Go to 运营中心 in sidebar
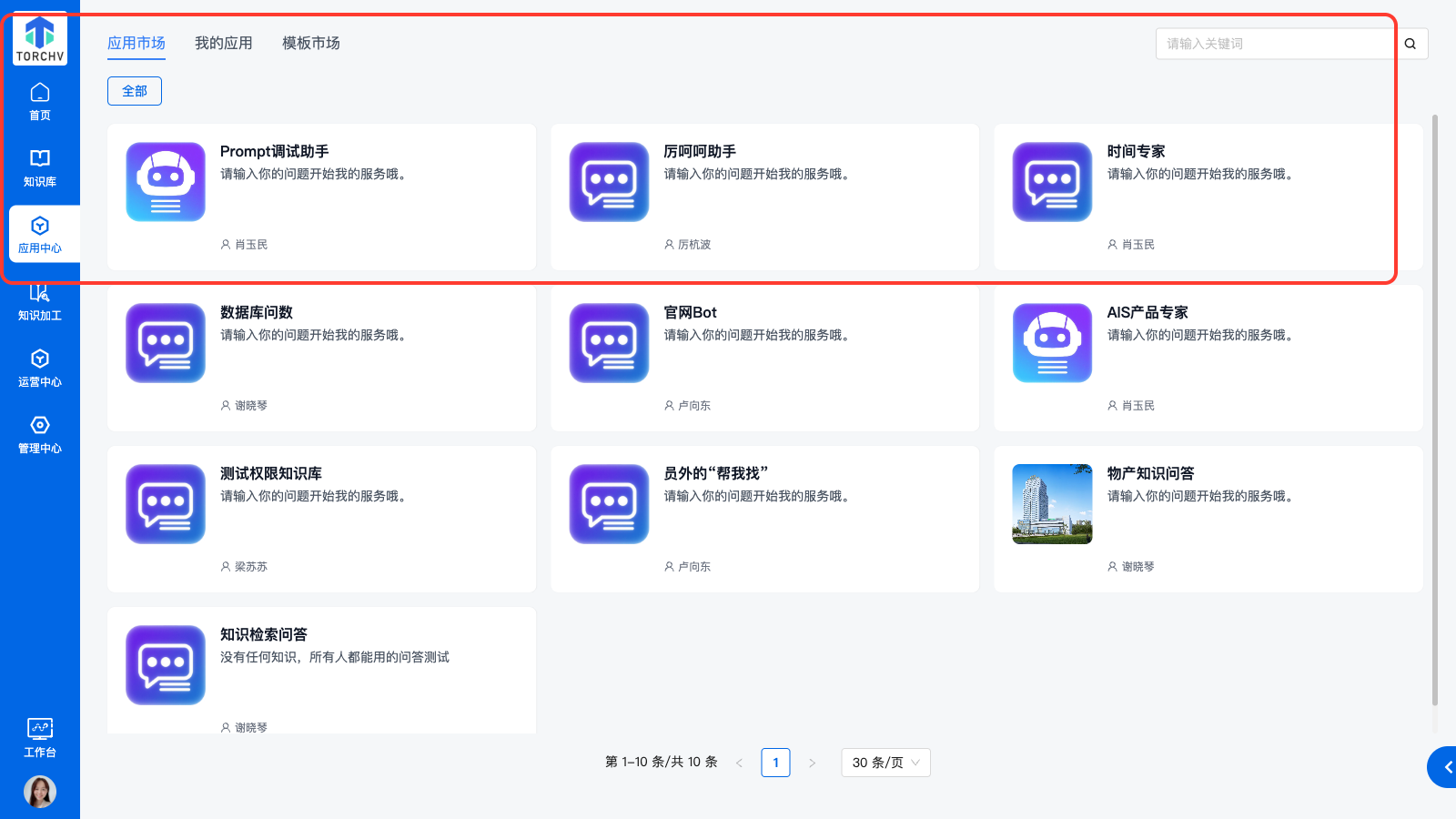 40,368
